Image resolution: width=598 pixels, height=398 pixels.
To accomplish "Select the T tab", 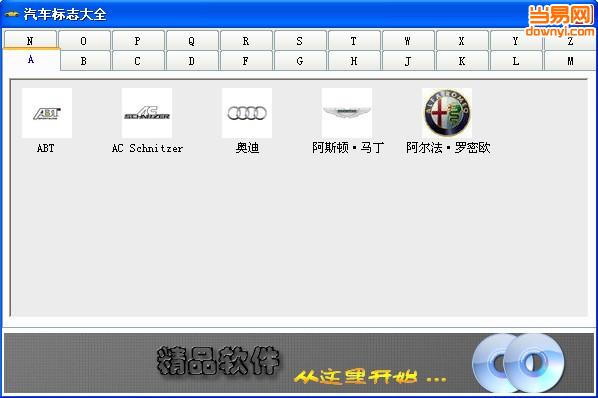I will tap(354, 40).
